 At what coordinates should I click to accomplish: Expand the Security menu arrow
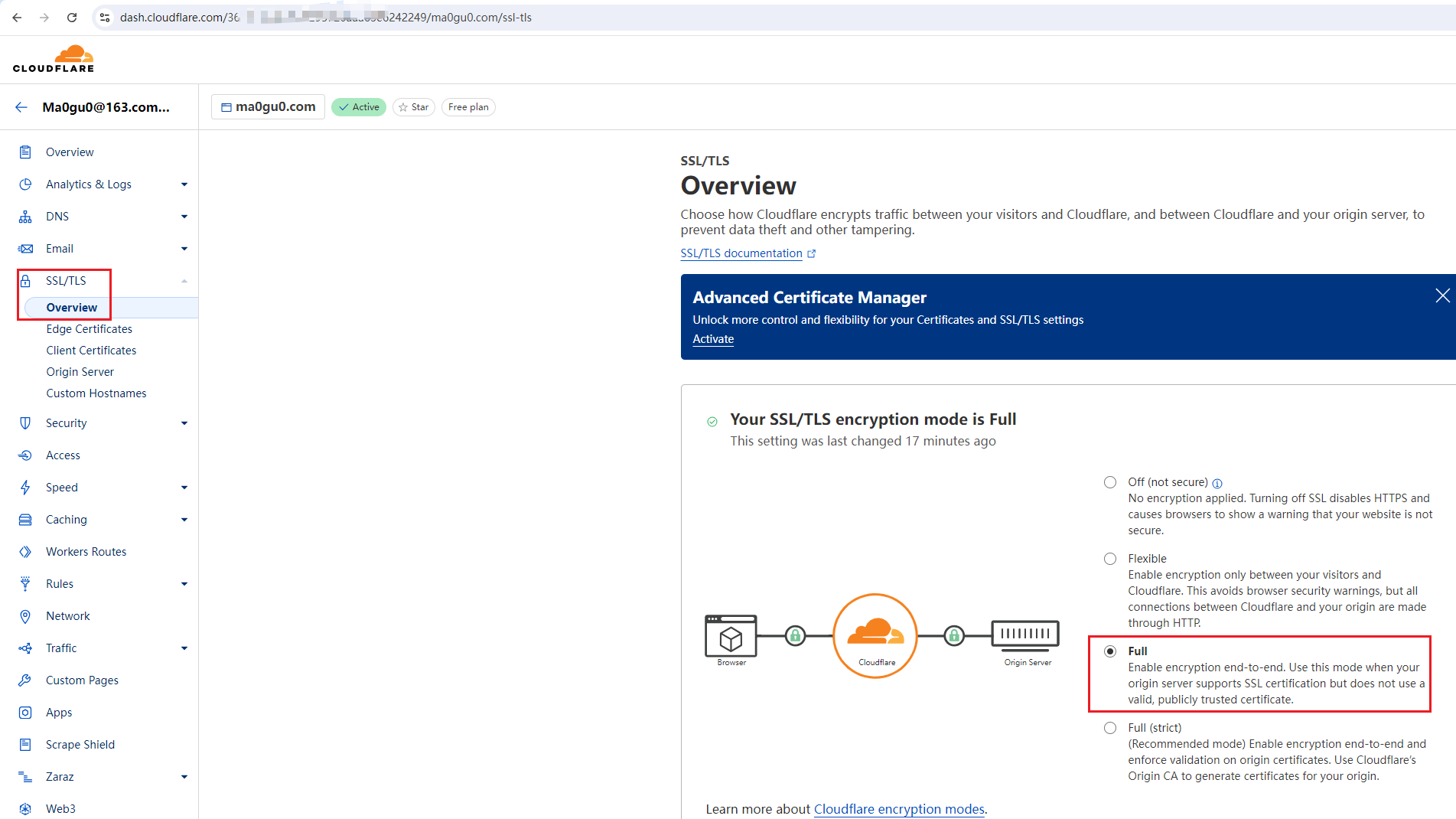tap(184, 423)
